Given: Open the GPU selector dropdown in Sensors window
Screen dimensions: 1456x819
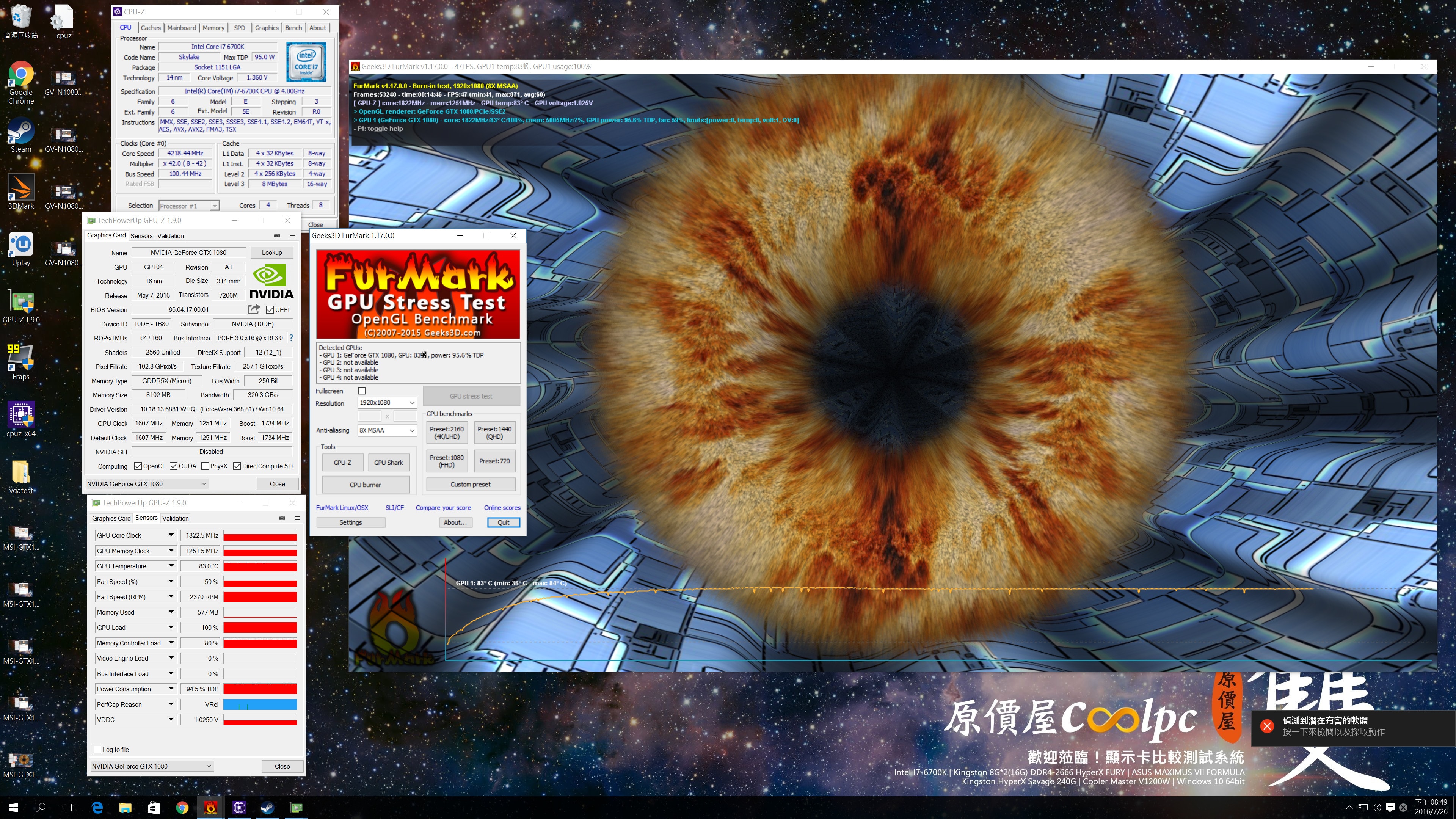Looking at the screenshot, I should click(152, 766).
